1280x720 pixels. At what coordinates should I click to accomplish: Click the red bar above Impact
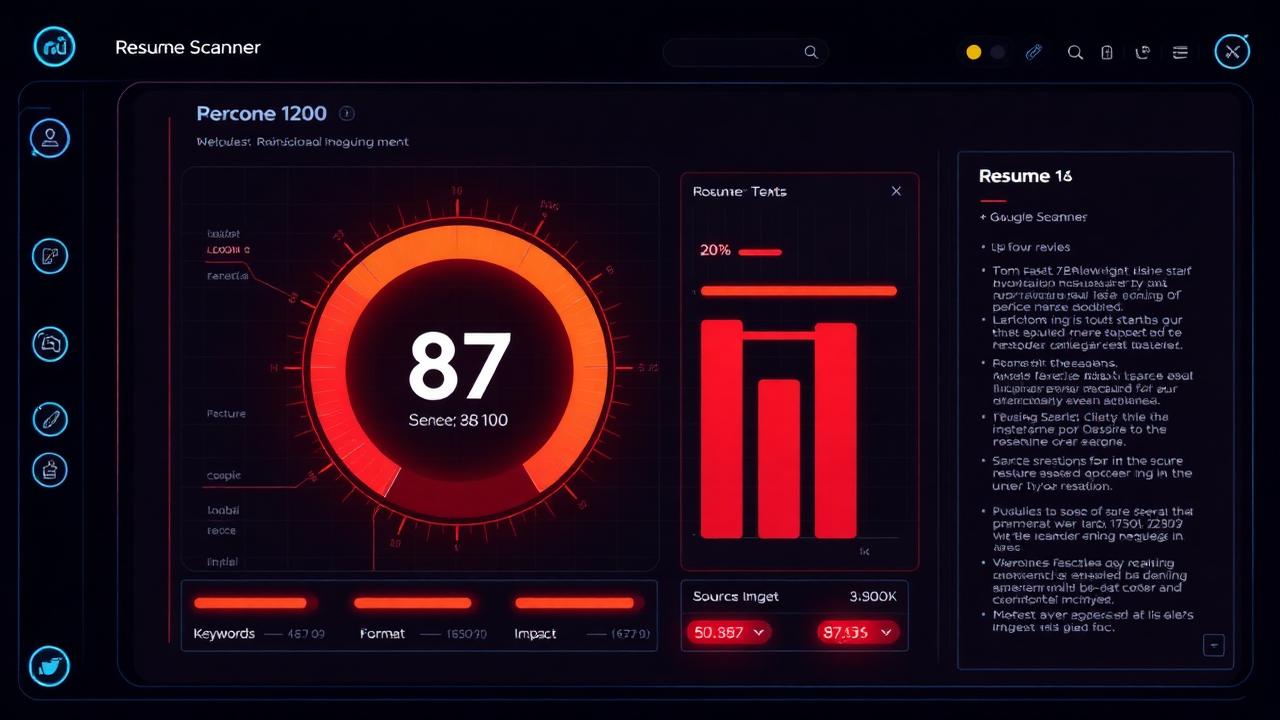(574, 603)
